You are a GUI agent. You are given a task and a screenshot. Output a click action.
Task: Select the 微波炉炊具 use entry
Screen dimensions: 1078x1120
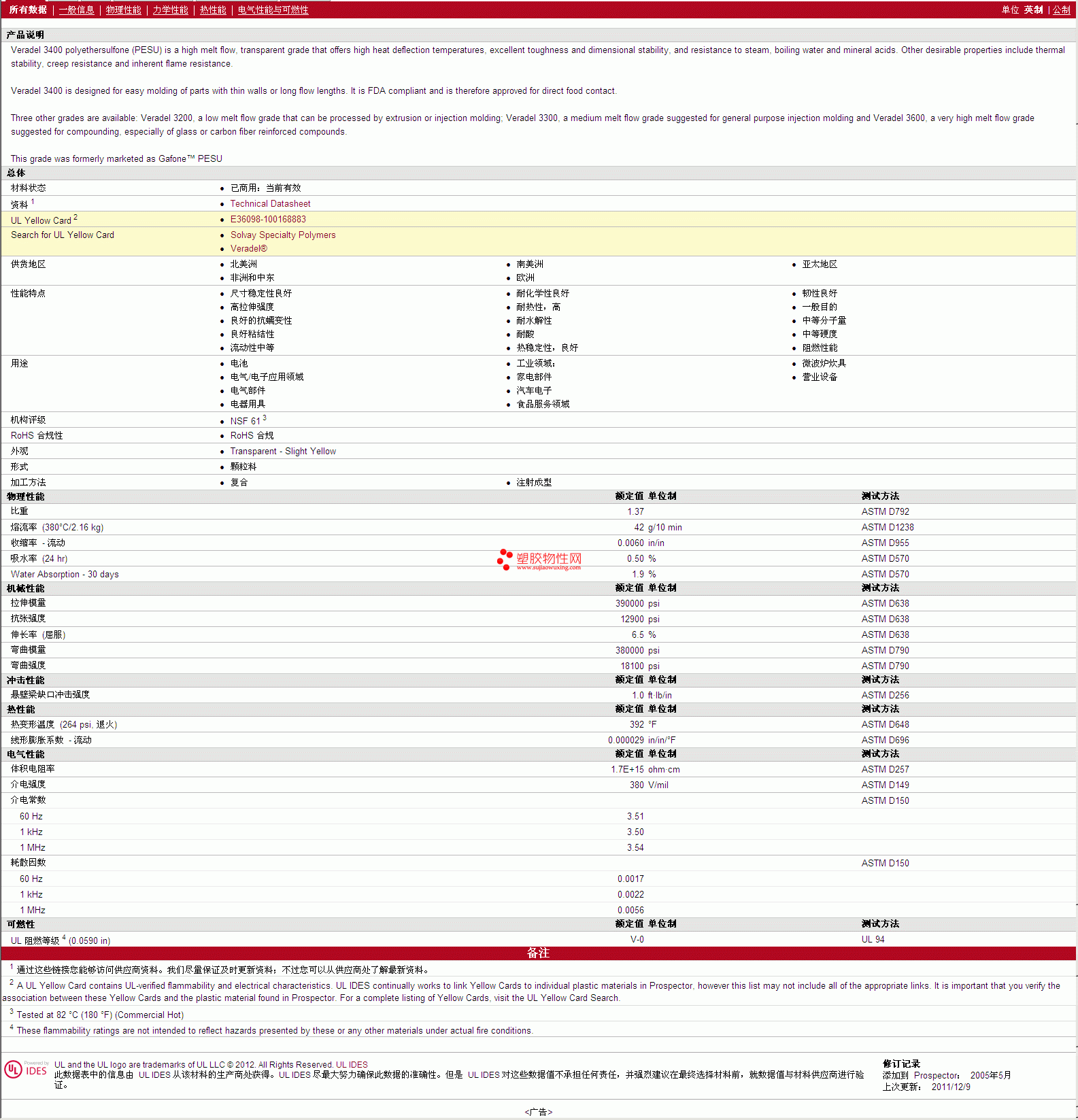[824, 363]
